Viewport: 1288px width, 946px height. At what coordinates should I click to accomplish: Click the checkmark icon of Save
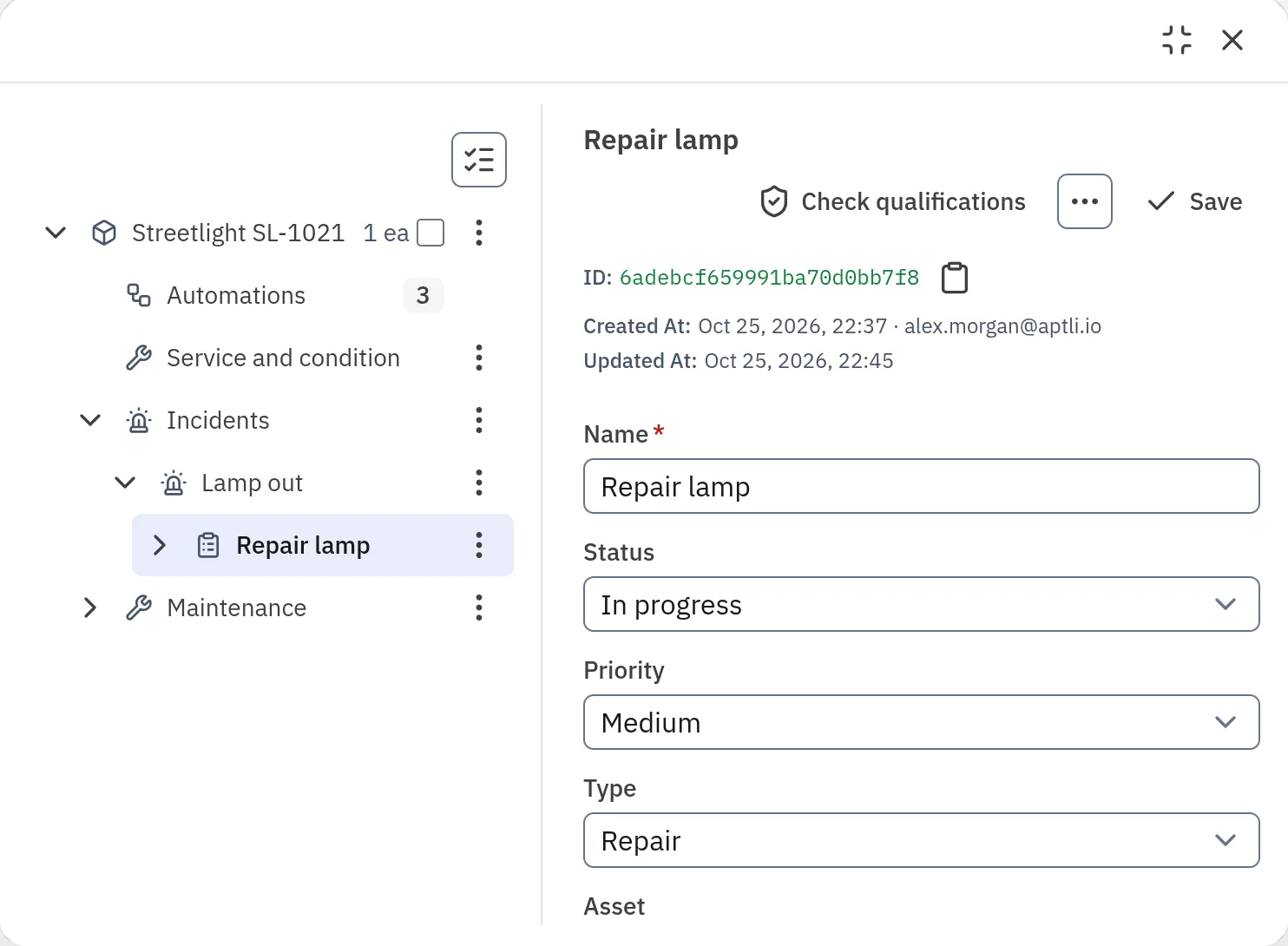pyautogui.click(x=1161, y=201)
